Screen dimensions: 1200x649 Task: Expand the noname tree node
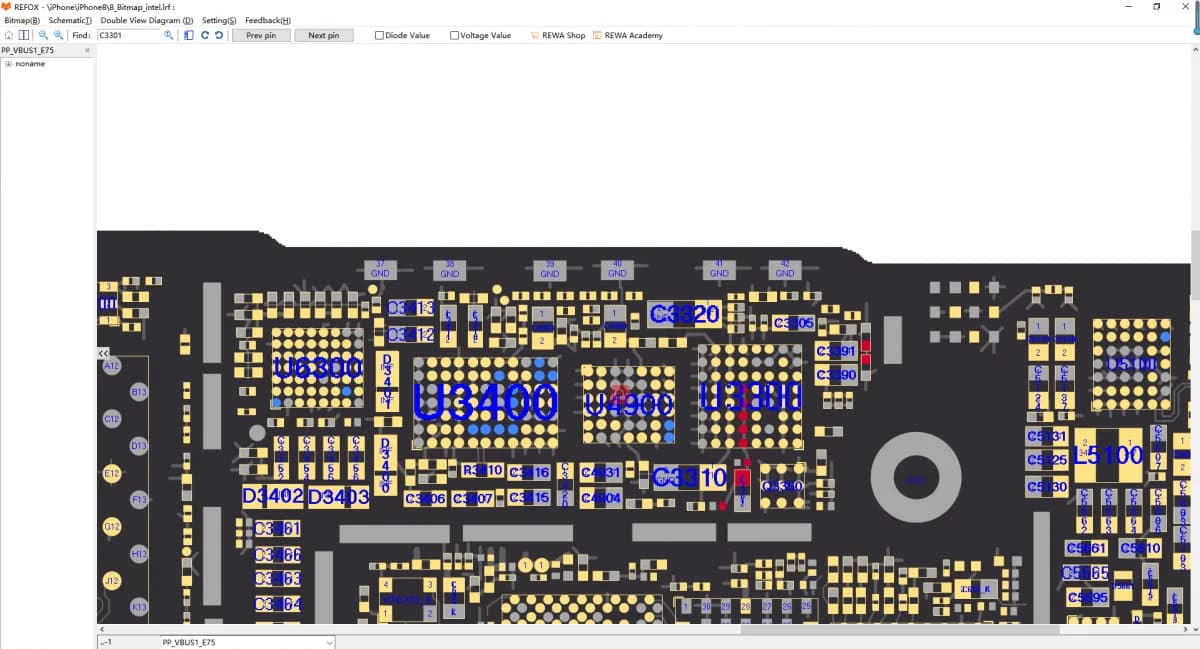pos(8,63)
